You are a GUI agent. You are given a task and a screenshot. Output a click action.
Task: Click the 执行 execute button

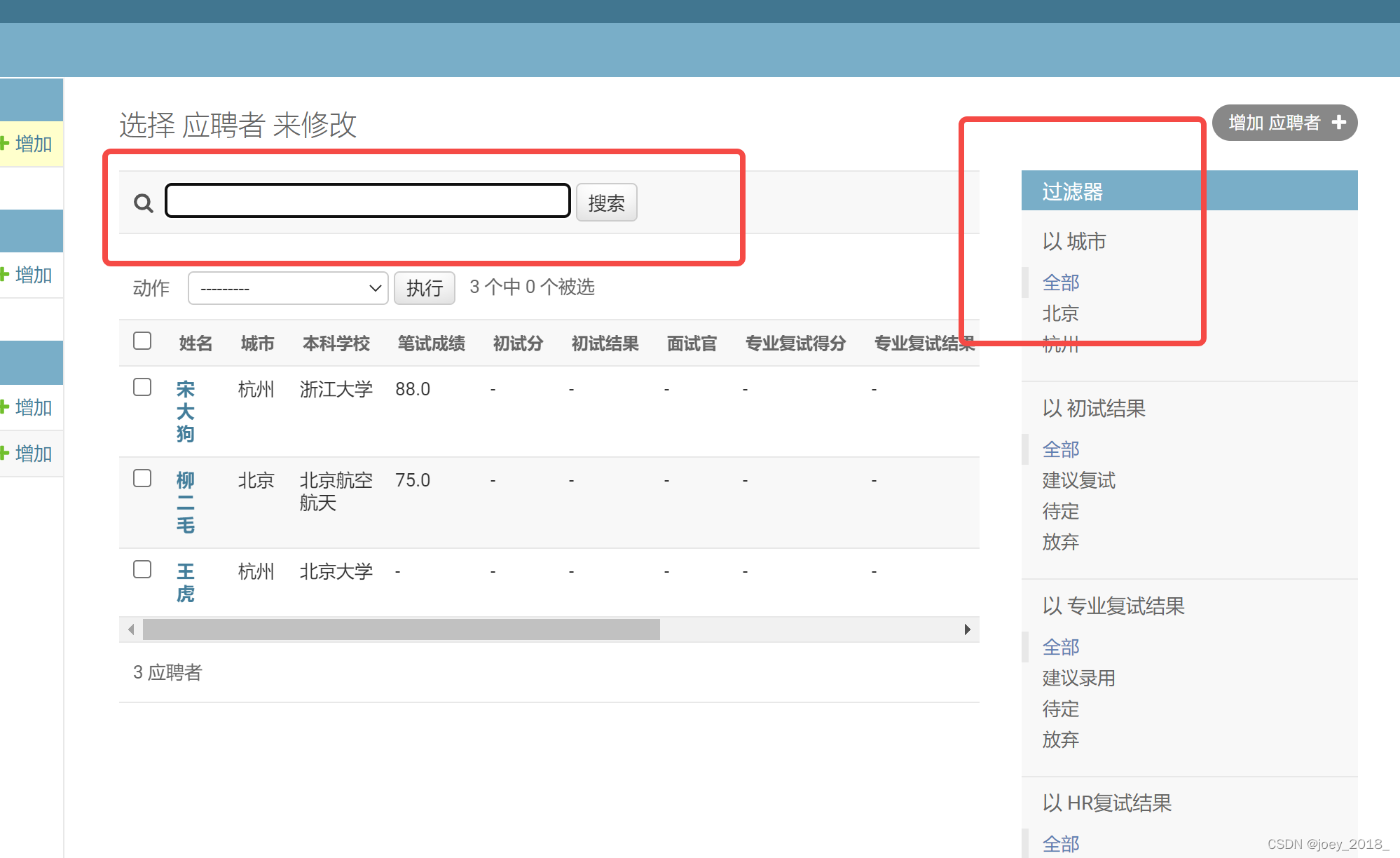(424, 288)
